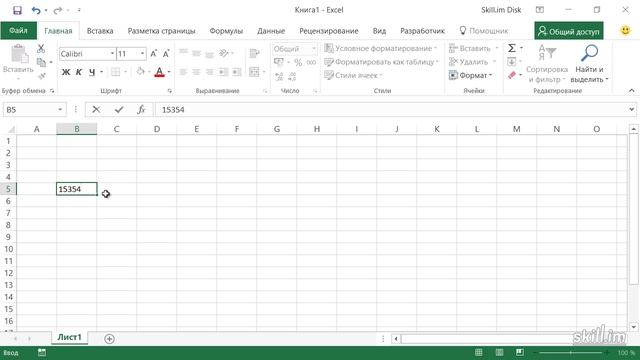
Task: Confirm the entry with the checkmark icon
Action: [x=119, y=109]
